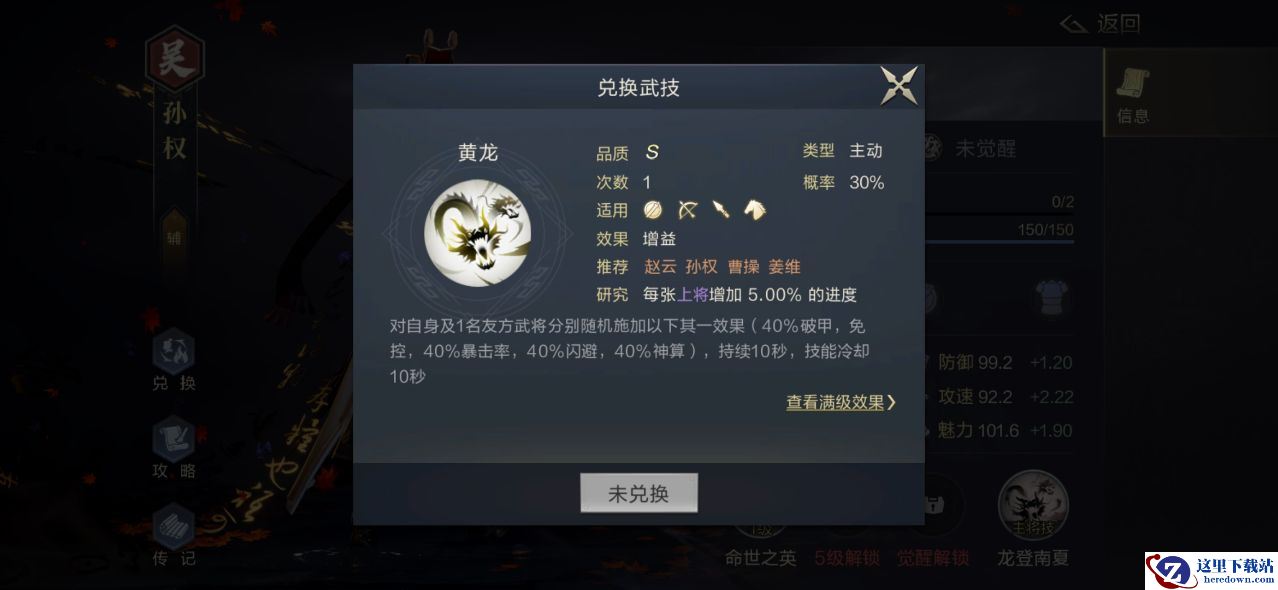The image size is (1278, 590).
Task: Select recommended hero 姜维
Action: click(x=784, y=267)
